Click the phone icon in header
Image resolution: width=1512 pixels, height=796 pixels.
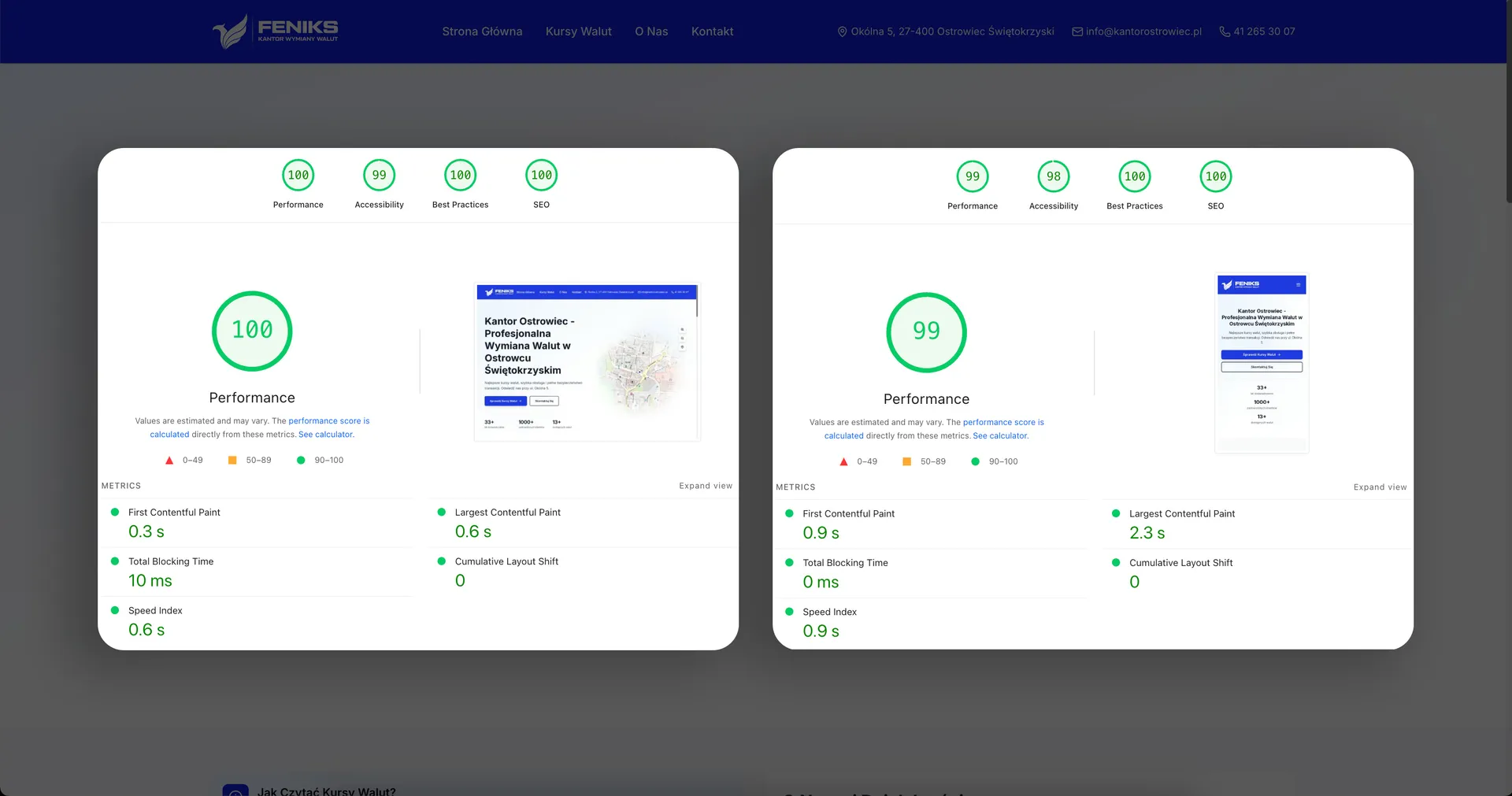[x=1225, y=31]
